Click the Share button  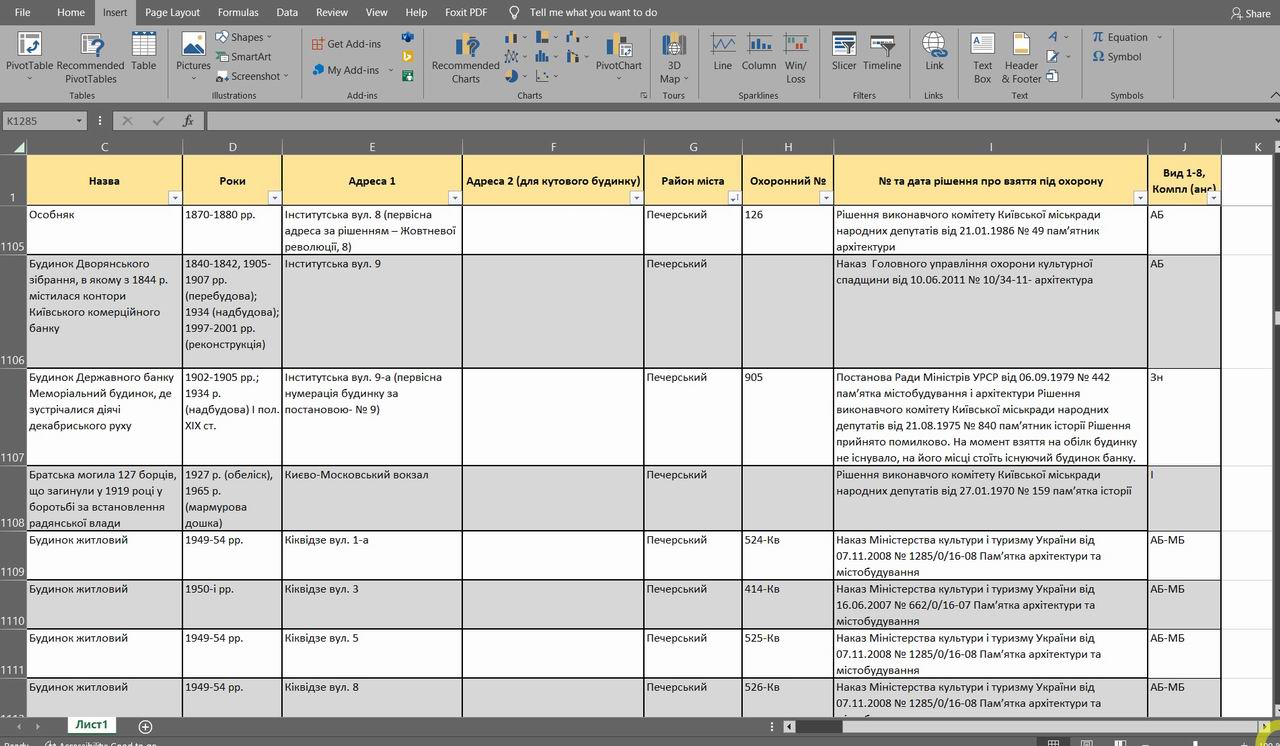pos(1250,13)
